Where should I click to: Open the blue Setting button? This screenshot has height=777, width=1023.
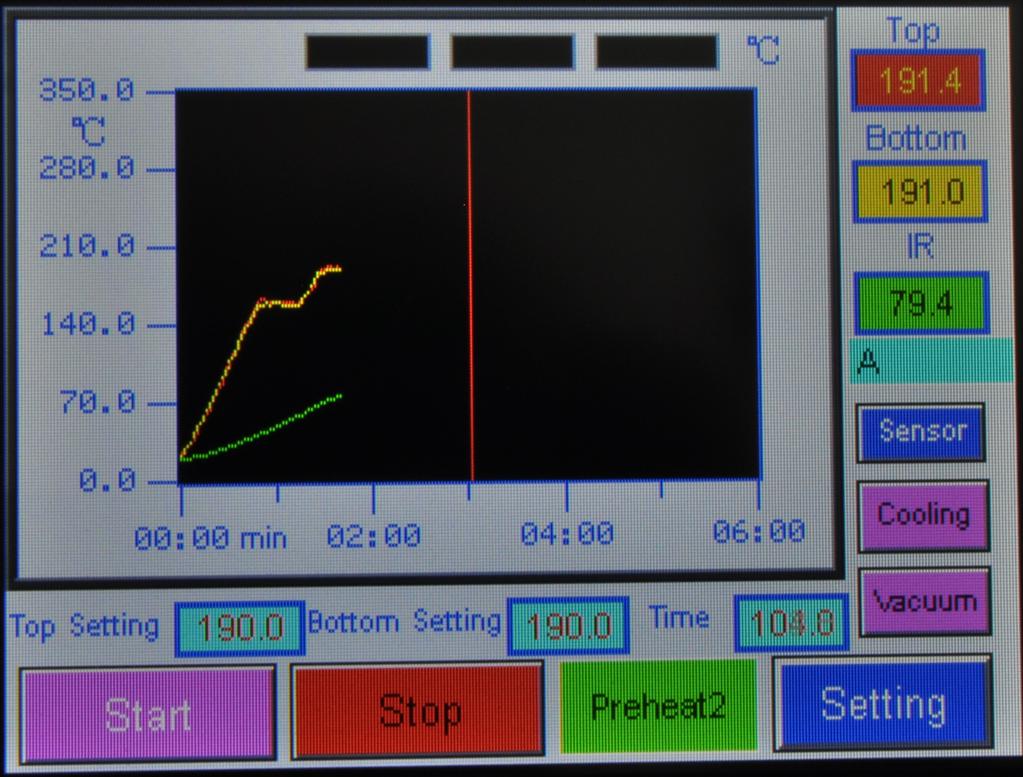click(882, 703)
